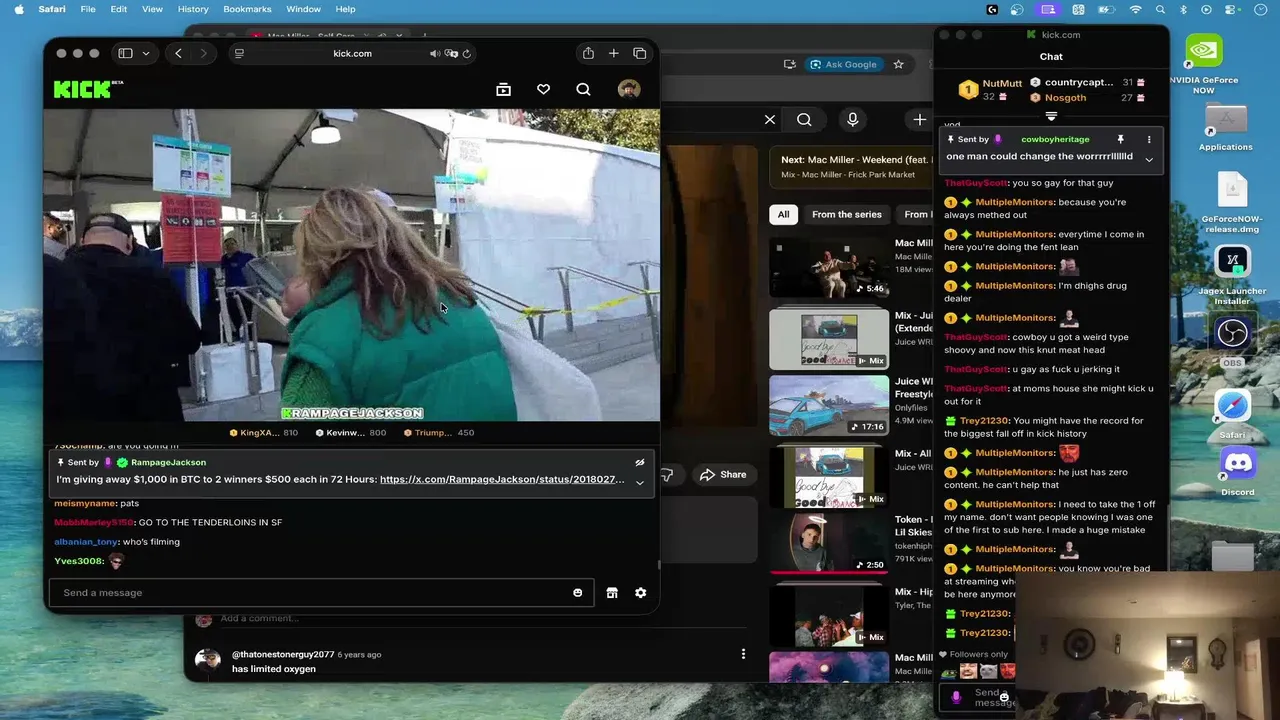
Task: Collapse the chat window leaderboard arrow
Action: (1051, 117)
